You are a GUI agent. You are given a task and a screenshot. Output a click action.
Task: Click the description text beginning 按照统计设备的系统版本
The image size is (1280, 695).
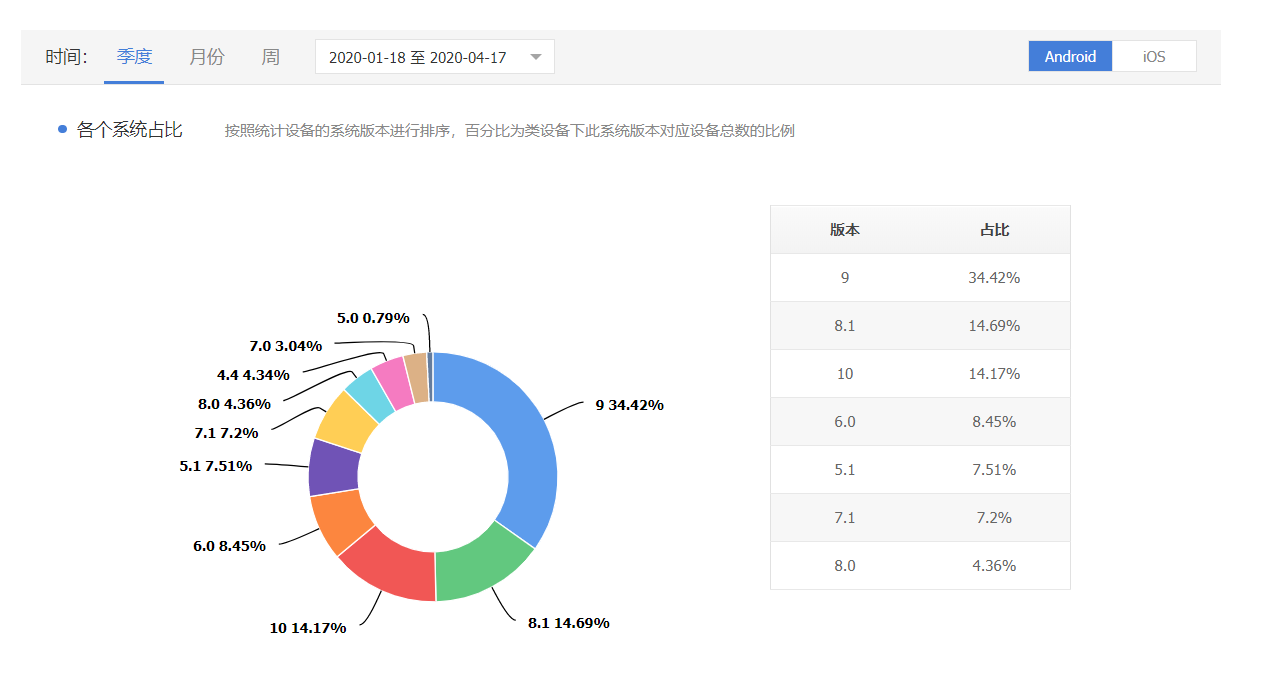coord(510,131)
